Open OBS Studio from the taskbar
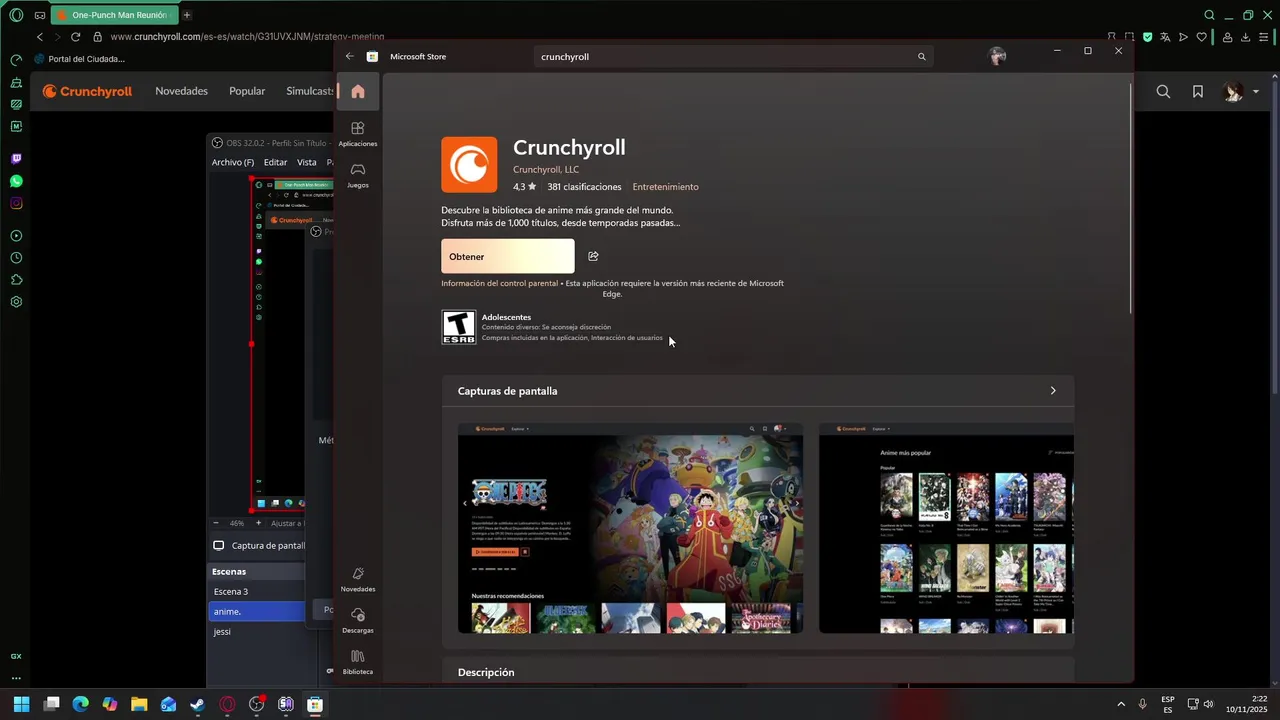 [x=256, y=704]
